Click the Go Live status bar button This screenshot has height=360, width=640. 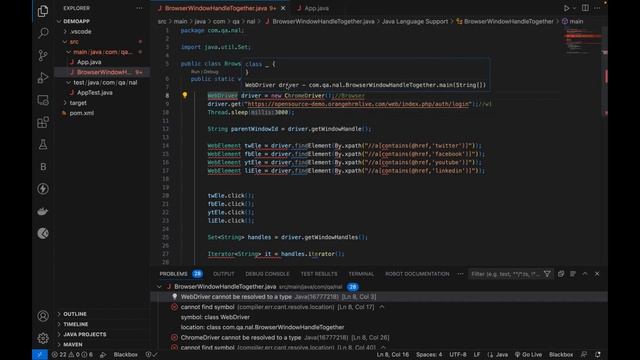click(528, 355)
